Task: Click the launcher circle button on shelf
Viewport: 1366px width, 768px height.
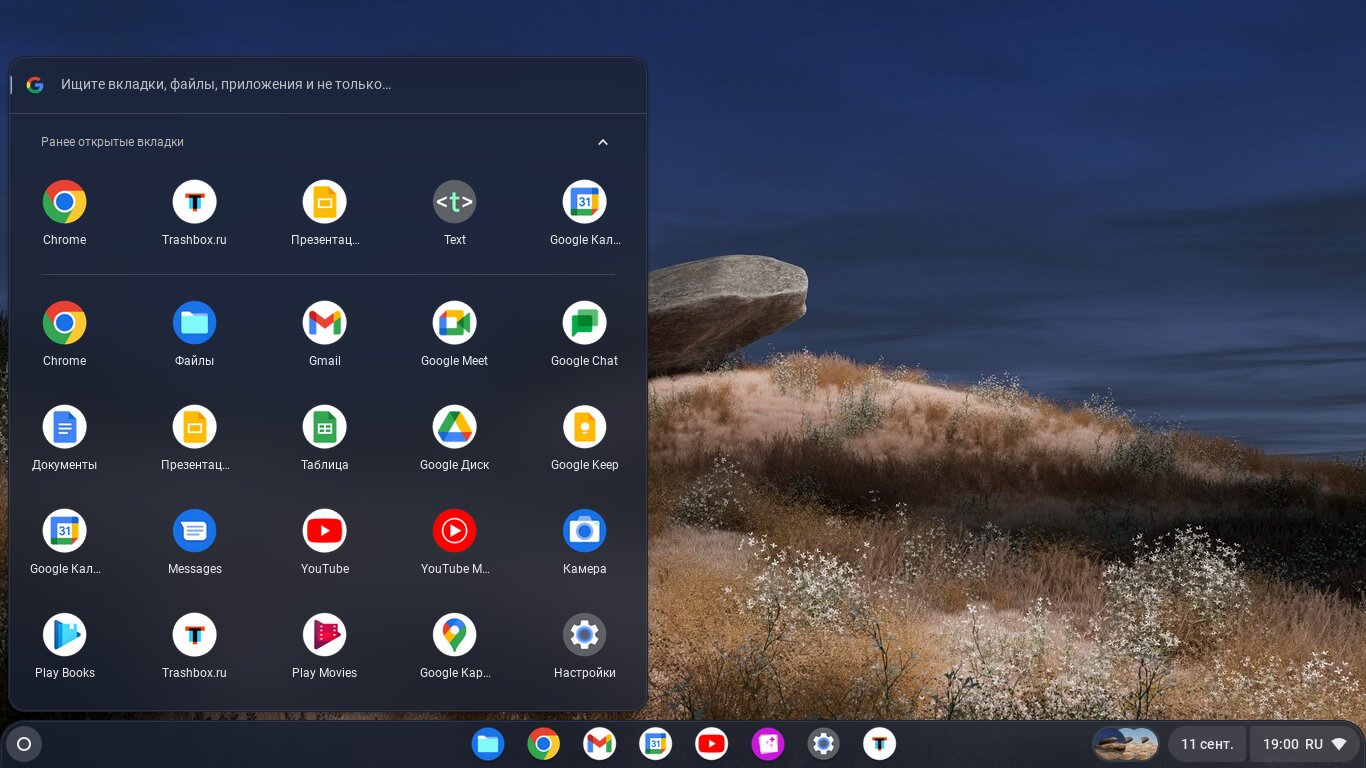Action: point(24,744)
